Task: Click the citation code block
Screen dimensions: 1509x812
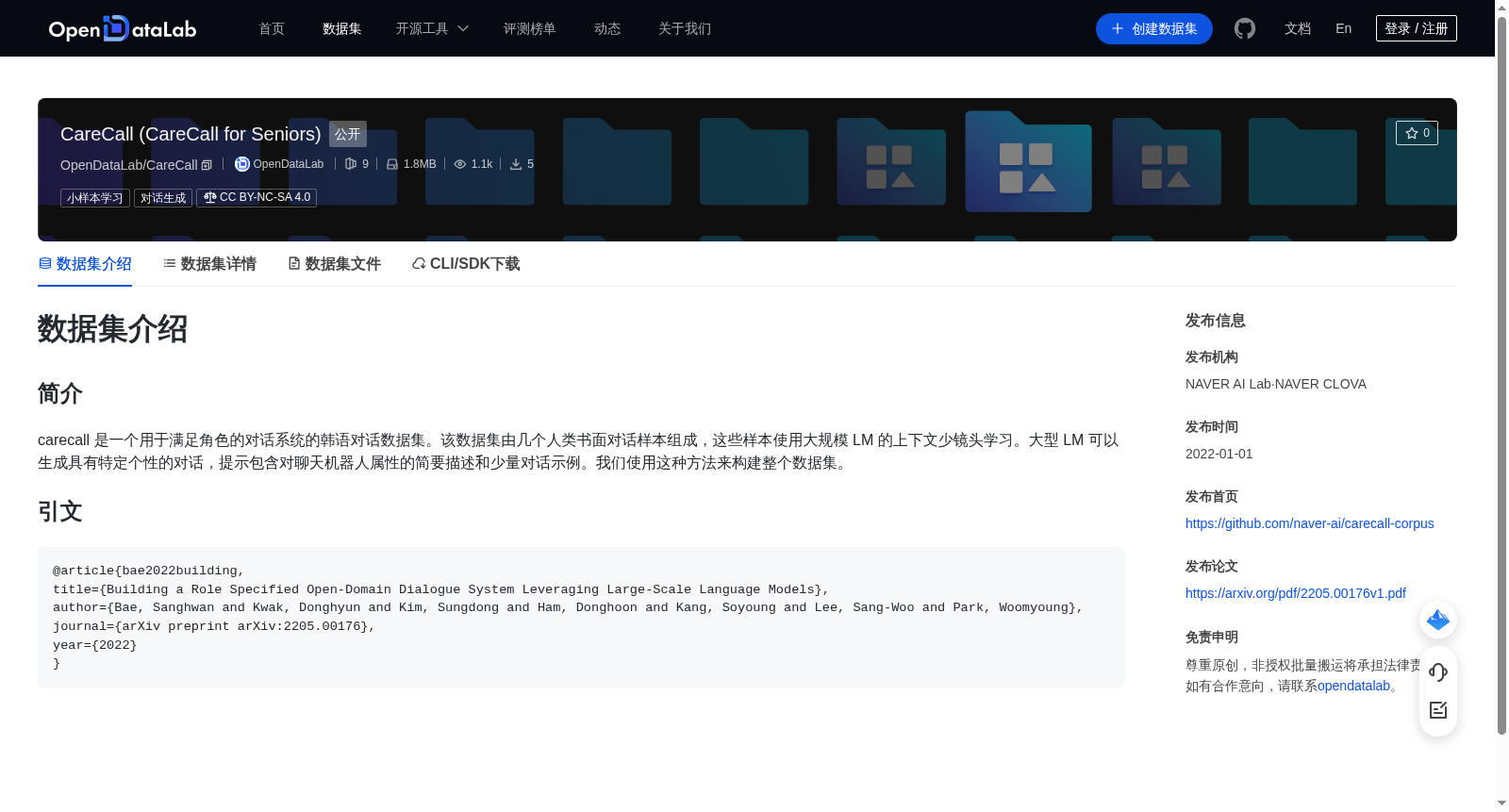Action: pos(581,618)
